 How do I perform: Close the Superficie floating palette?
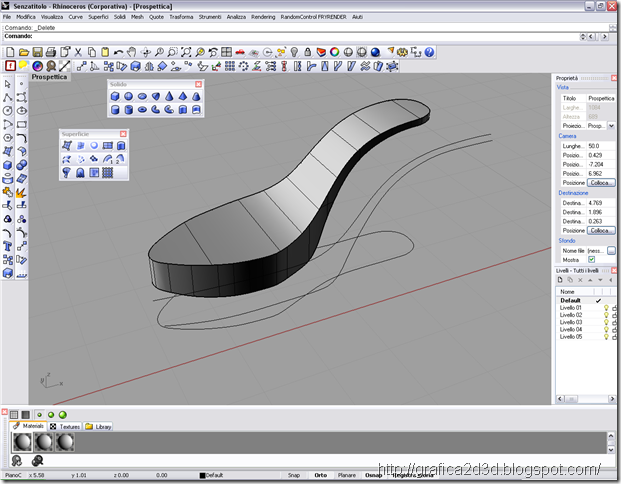(x=123, y=134)
